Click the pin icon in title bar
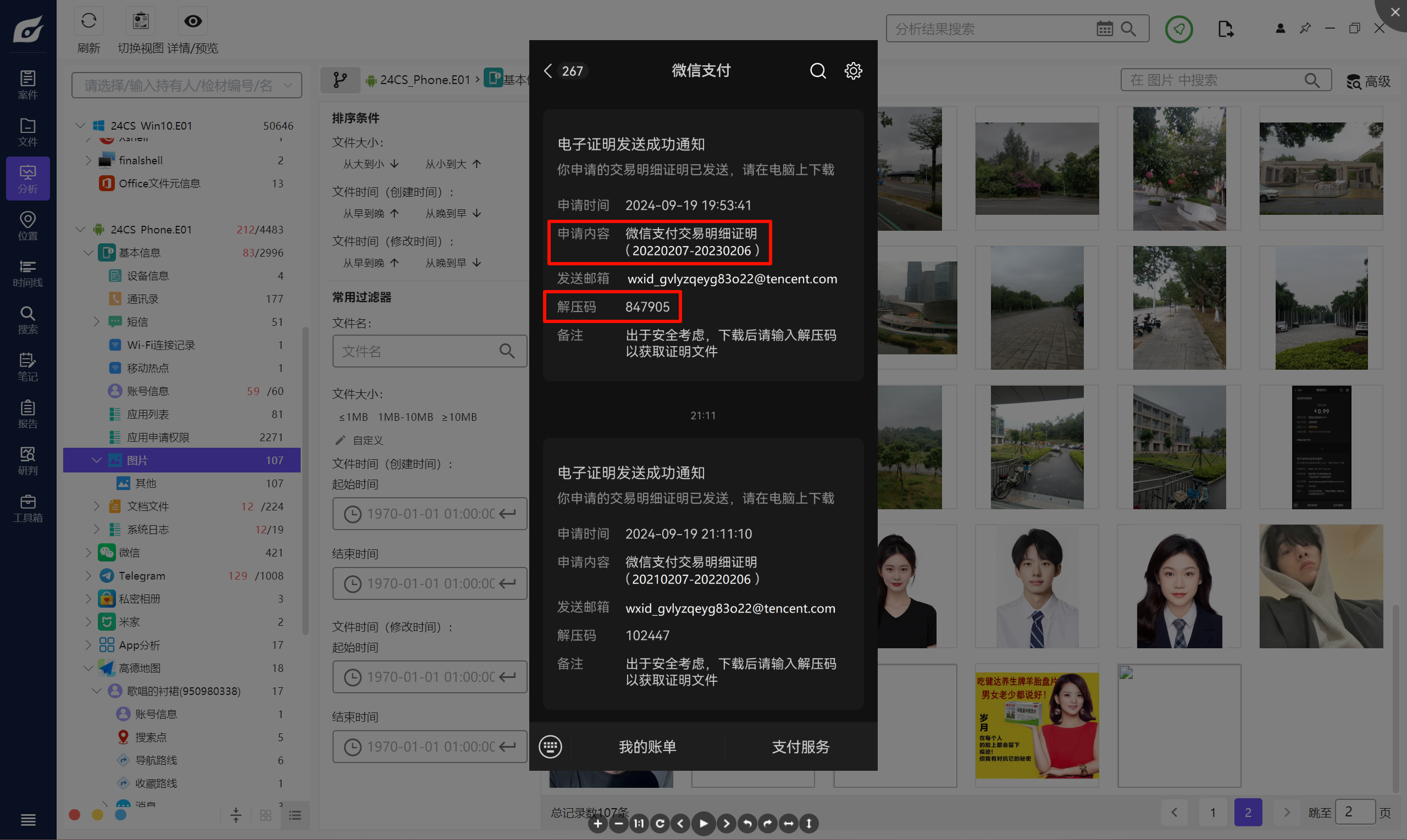 tap(1305, 29)
